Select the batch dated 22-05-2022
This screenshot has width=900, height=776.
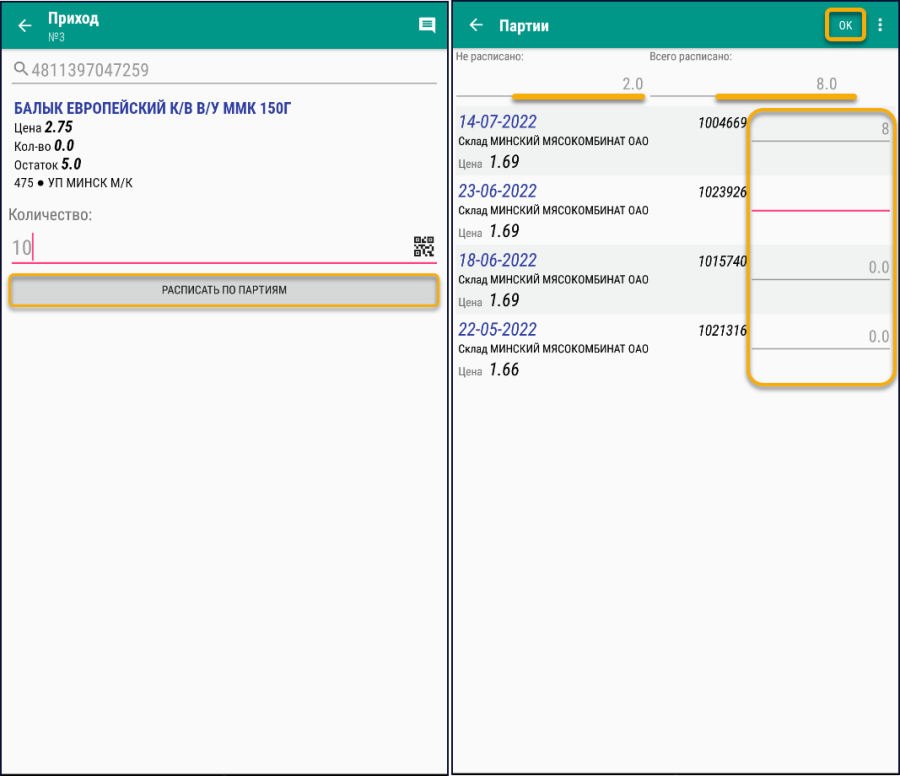pyautogui.click(x=497, y=329)
